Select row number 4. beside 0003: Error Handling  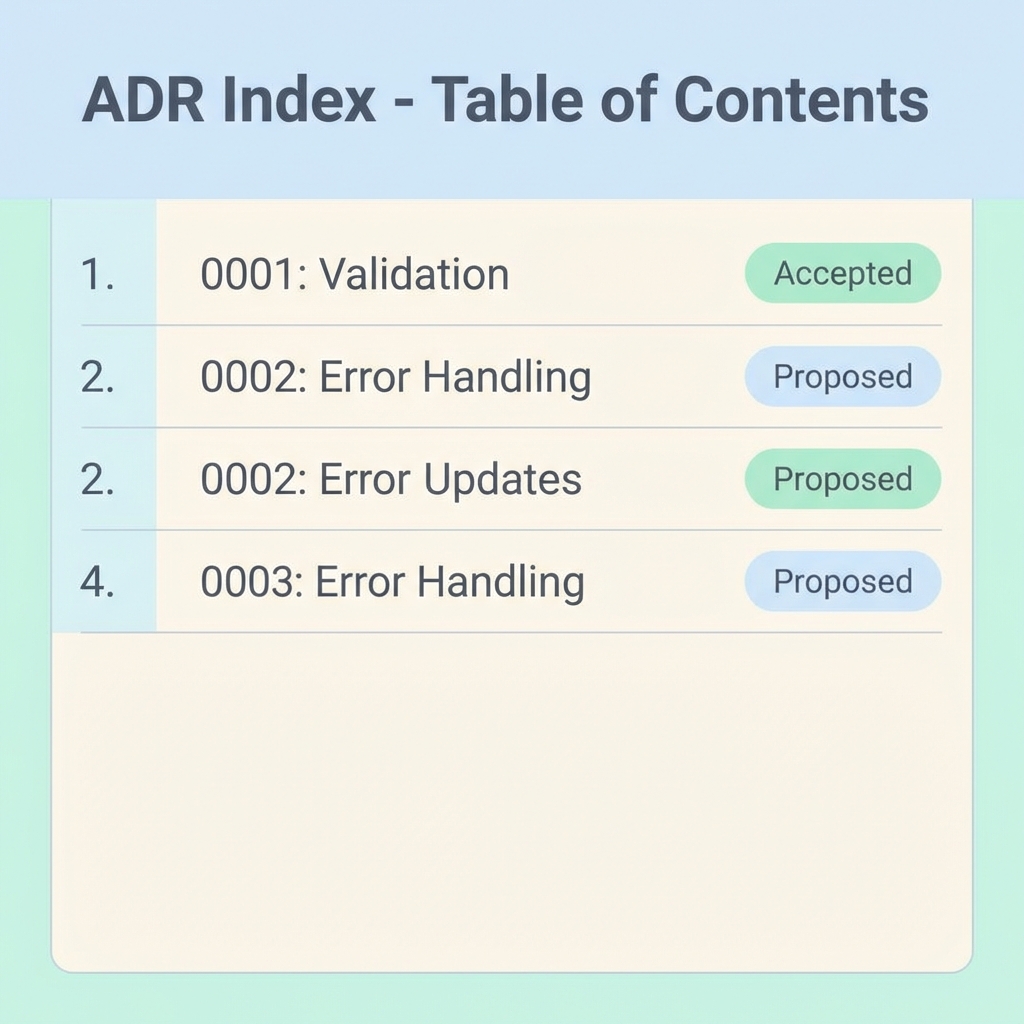[x=97, y=582]
